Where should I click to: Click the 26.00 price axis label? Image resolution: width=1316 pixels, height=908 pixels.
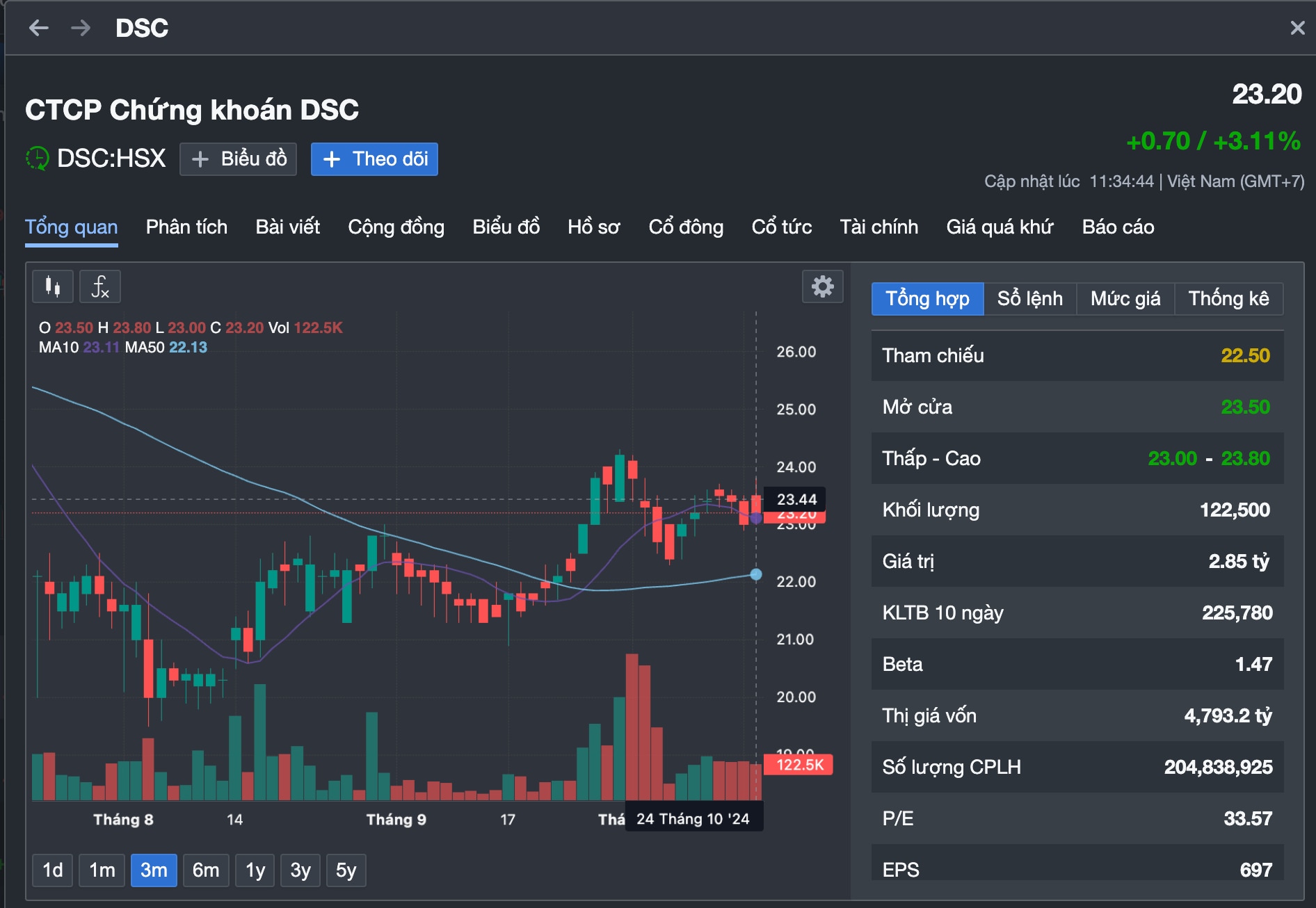[796, 352]
